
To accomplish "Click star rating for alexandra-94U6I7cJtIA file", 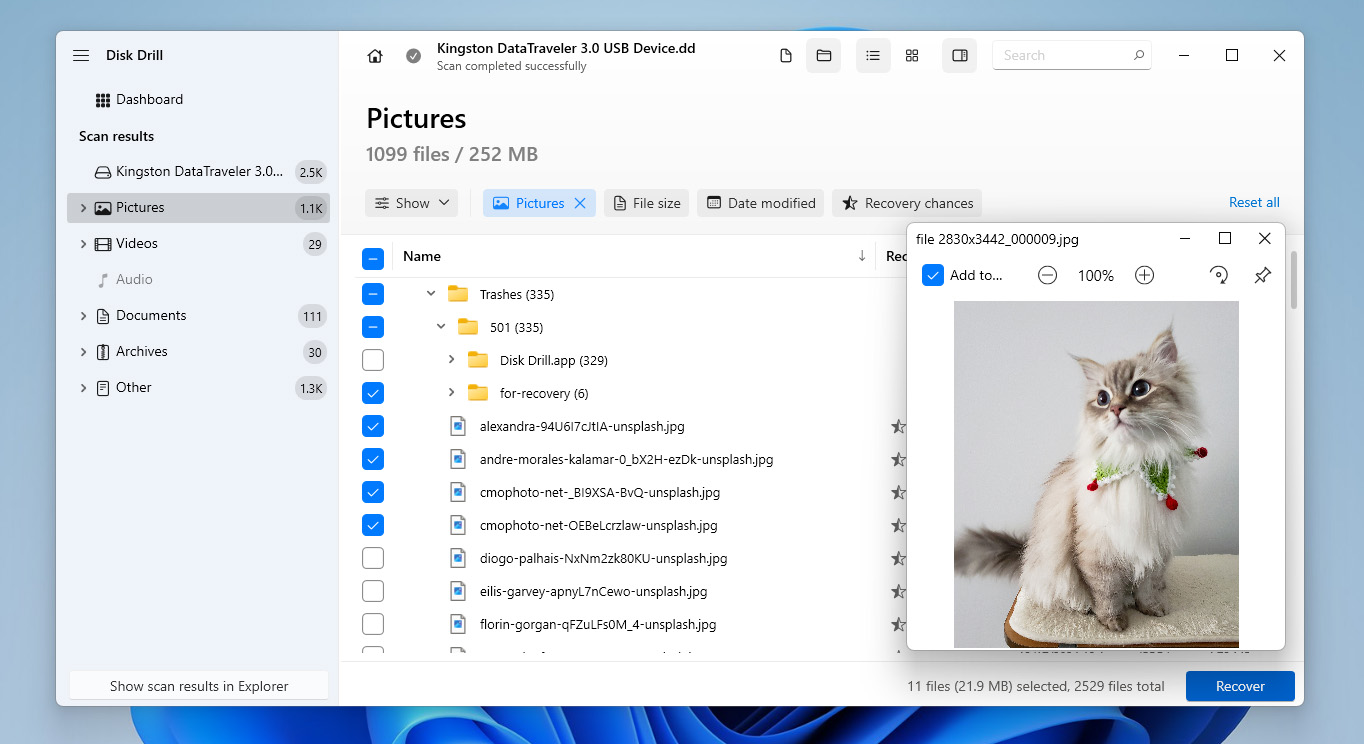I will tap(898, 426).
